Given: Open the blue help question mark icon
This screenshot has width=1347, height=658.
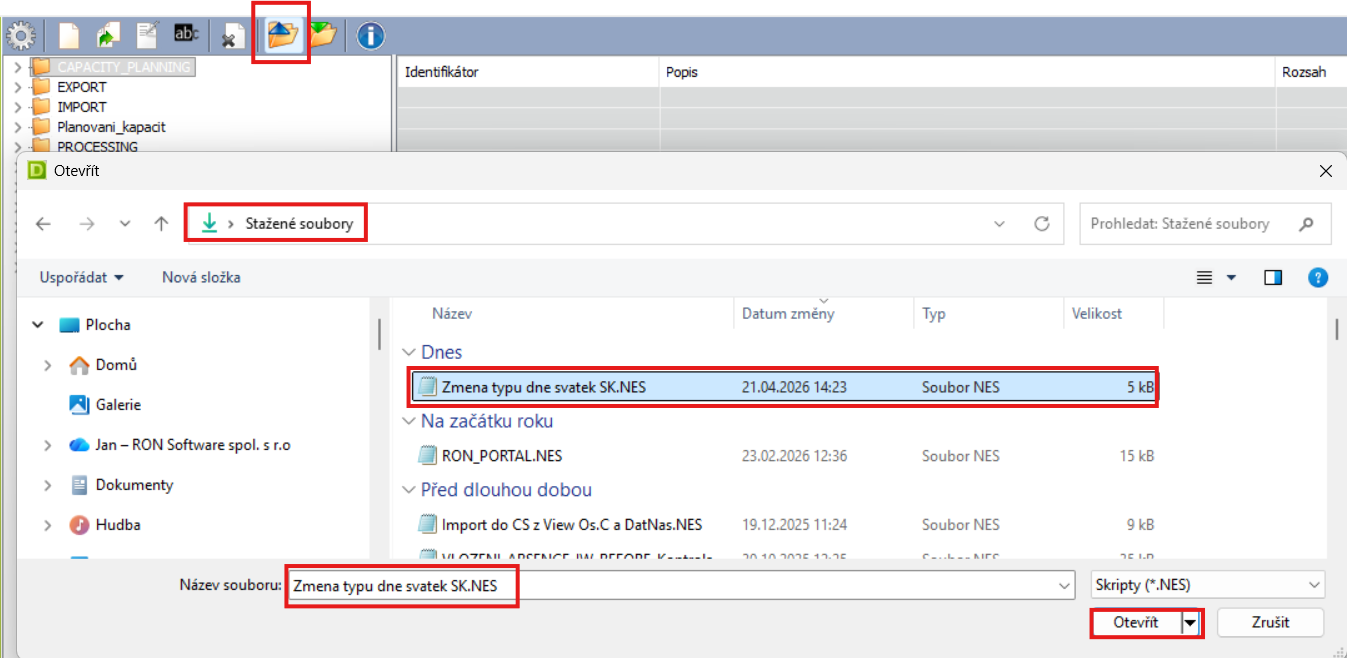Looking at the screenshot, I should click(x=1318, y=277).
